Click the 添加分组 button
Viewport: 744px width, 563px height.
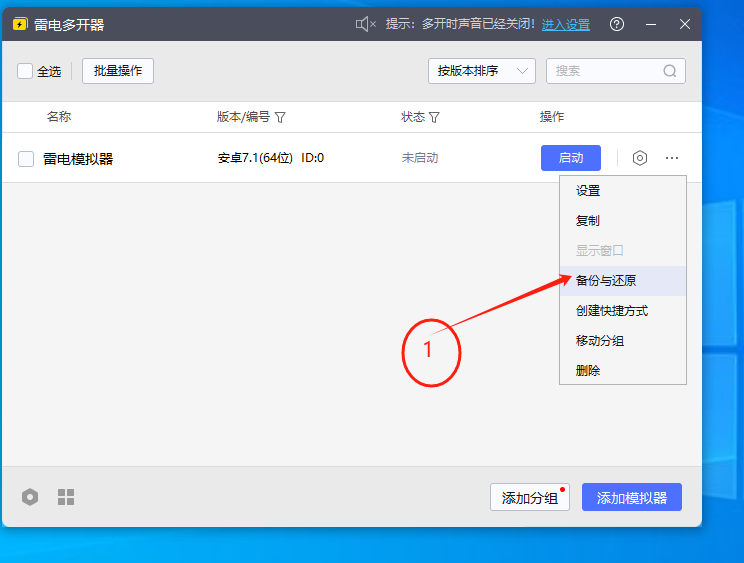[x=530, y=497]
